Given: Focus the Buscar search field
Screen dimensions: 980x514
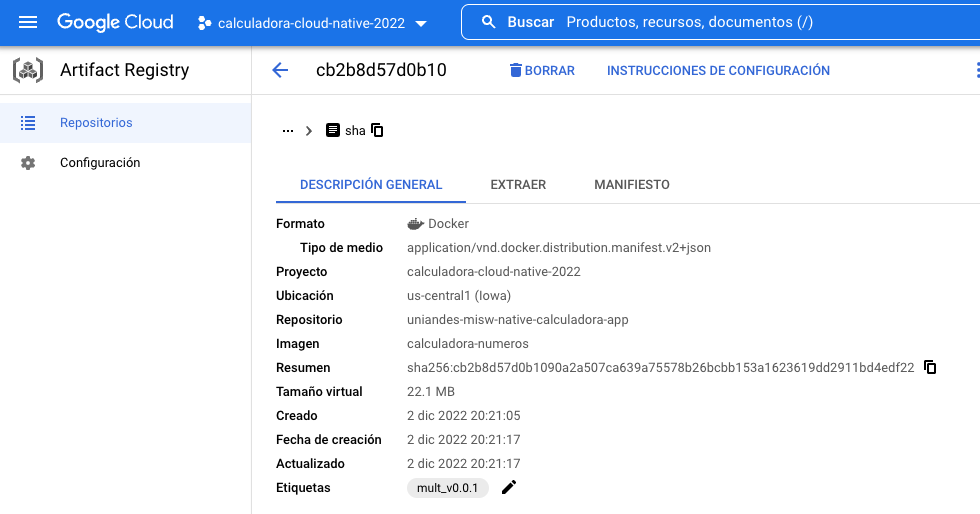Looking at the screenshot, I should click(721, 22).
